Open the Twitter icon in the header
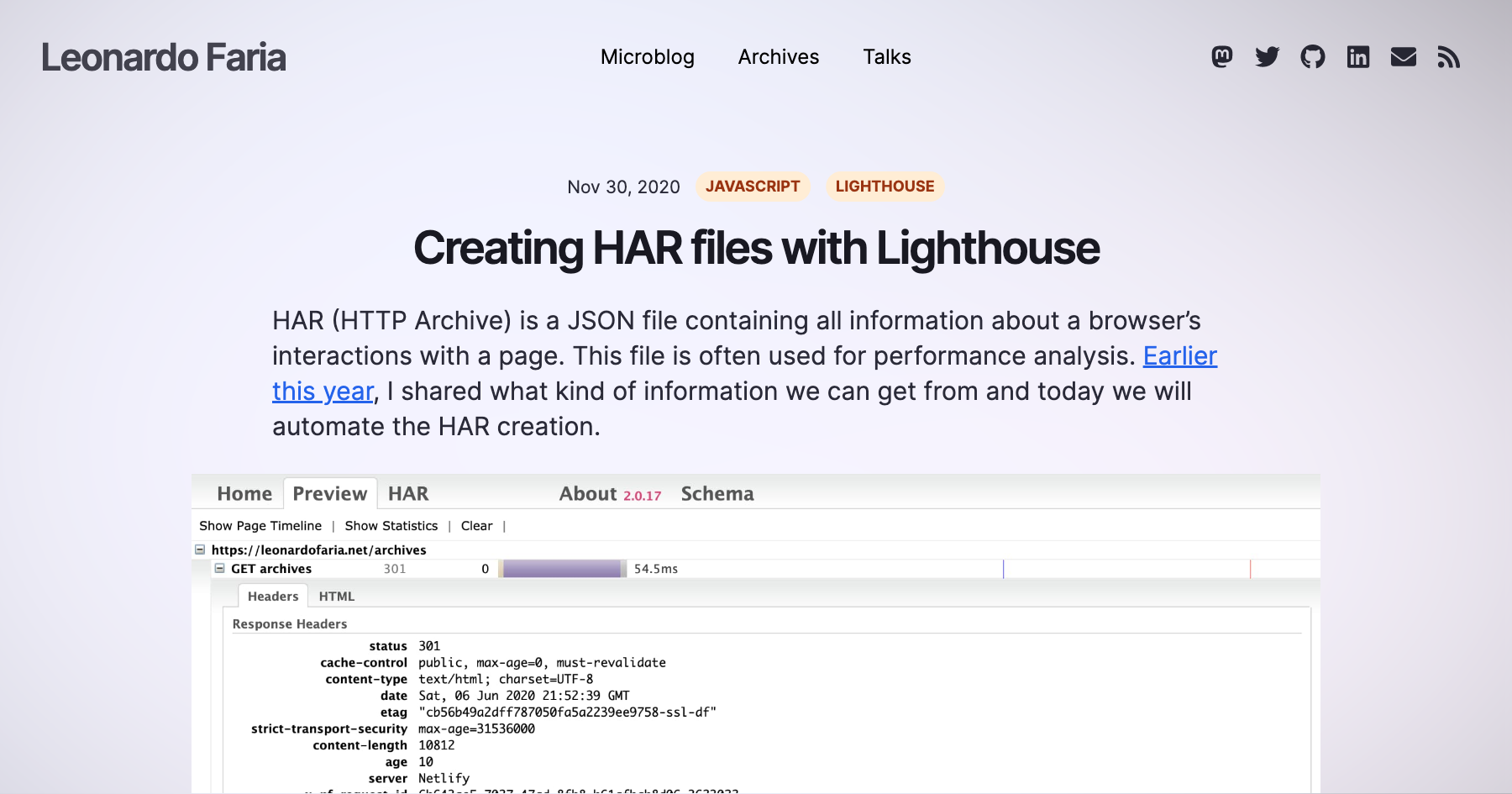 pyautogui.click(x=1268, y=57)
